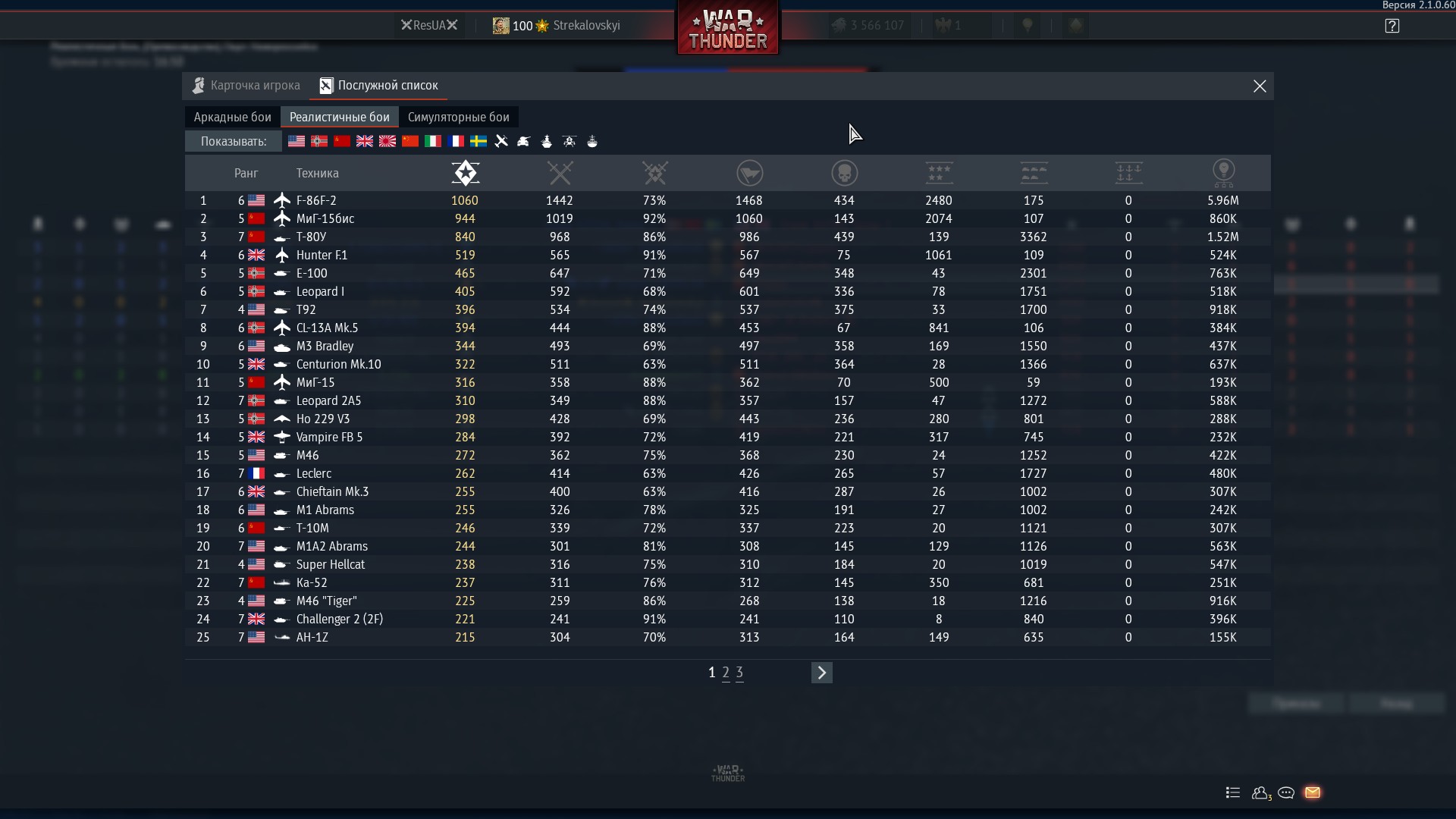Sort by the highlighted star-diamond column icon

(x=465, y=173)
